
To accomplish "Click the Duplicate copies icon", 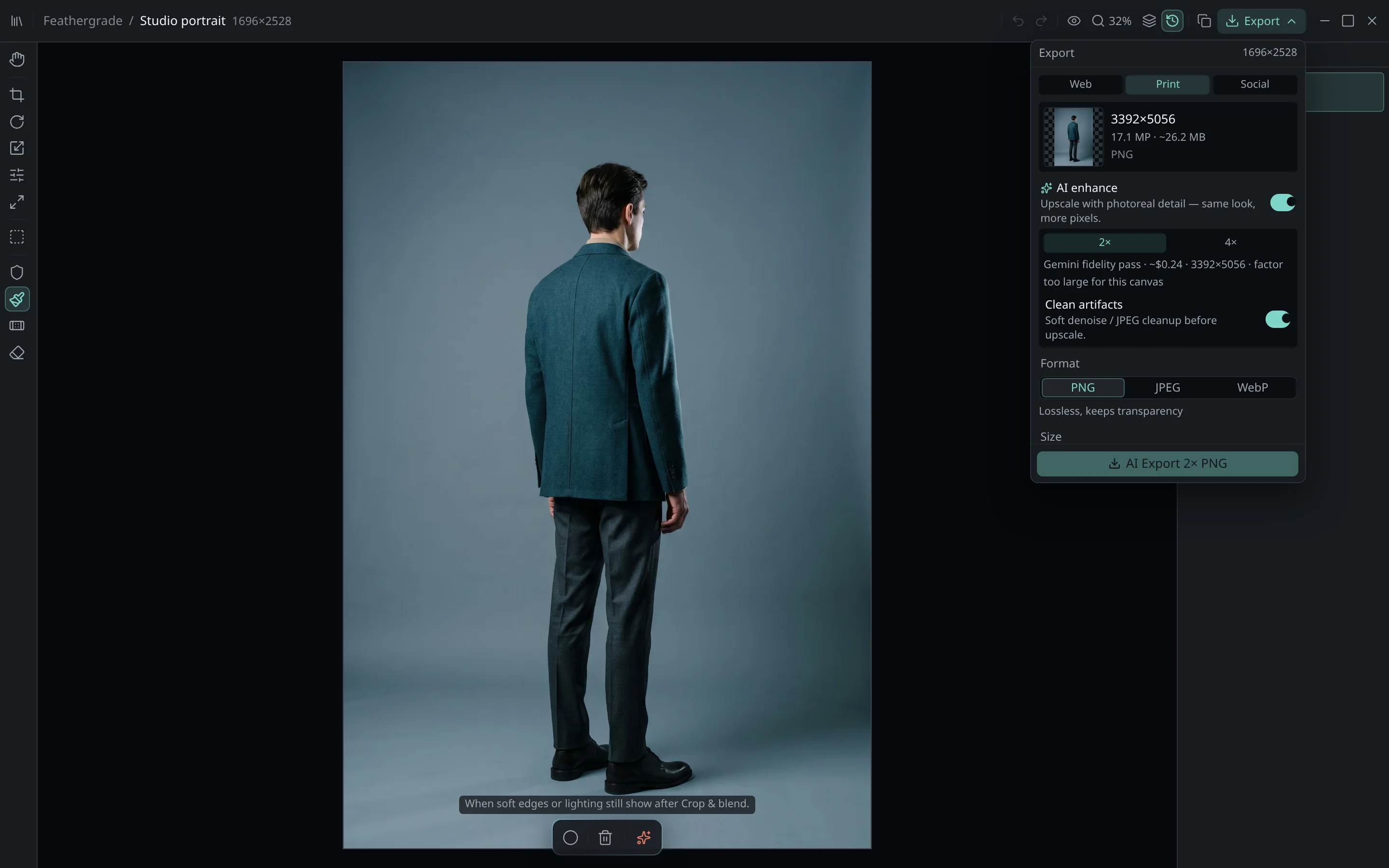I will click(1204, 21).
